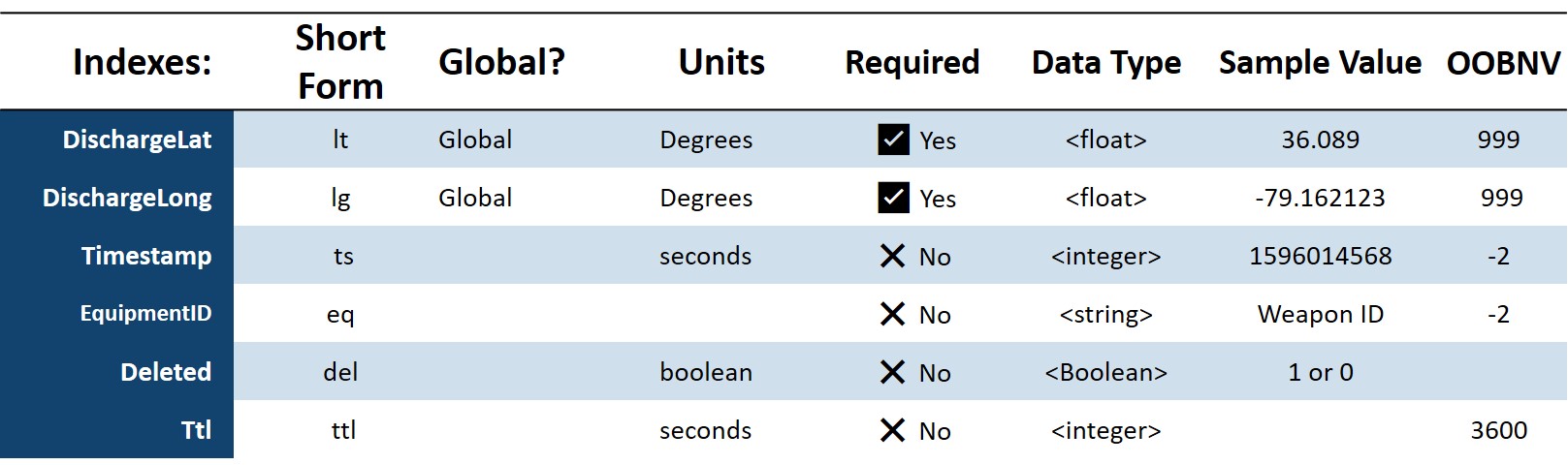Viewport: 1568px width, 465px height.
Task: Click the X mark in Deleted row
Action: [892, 372]
